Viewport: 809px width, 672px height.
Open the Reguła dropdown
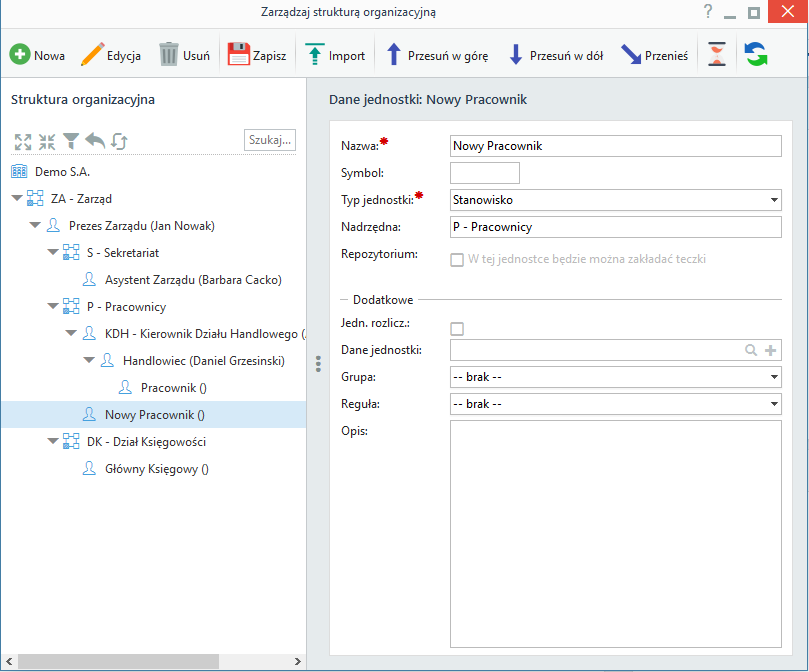tap(774, 404)
